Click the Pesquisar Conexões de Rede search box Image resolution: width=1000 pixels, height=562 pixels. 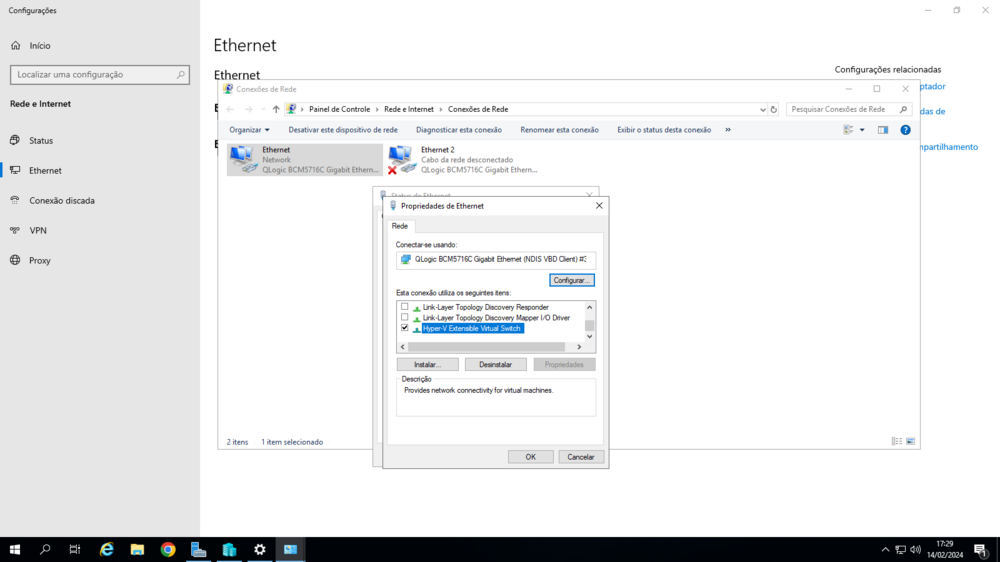(x=843, y=109)
